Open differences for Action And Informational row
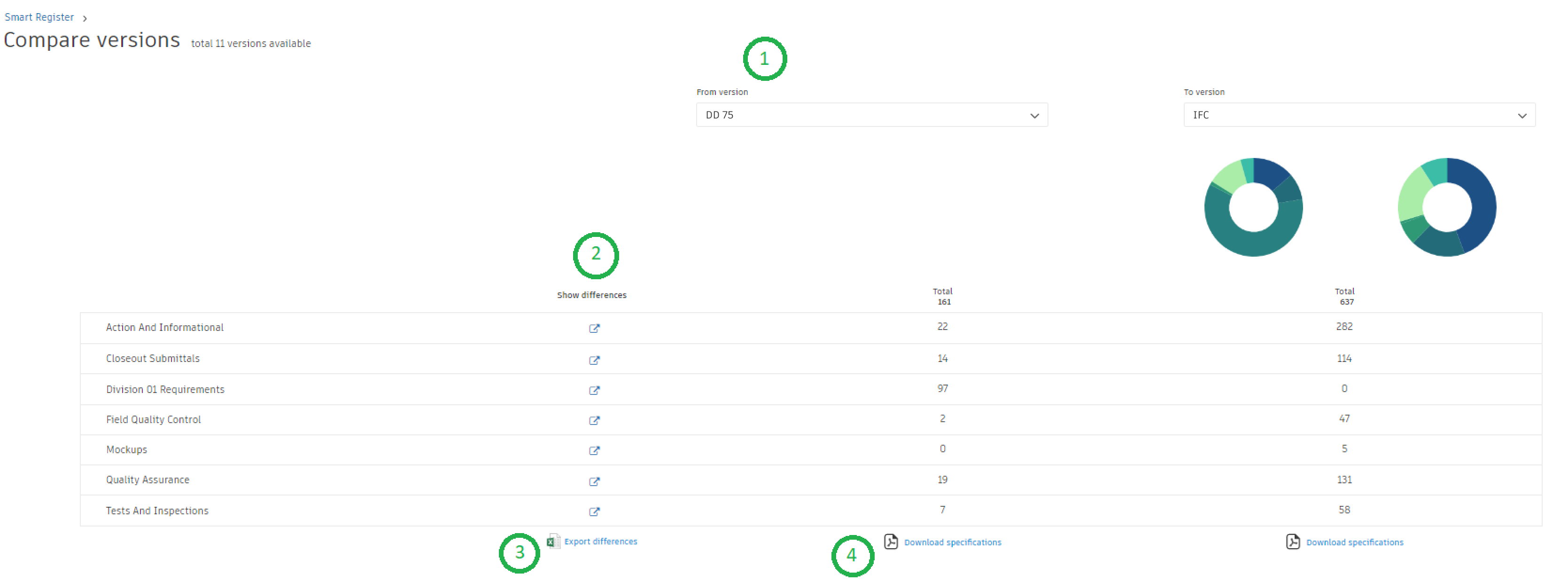 click(x=594, y=328)
